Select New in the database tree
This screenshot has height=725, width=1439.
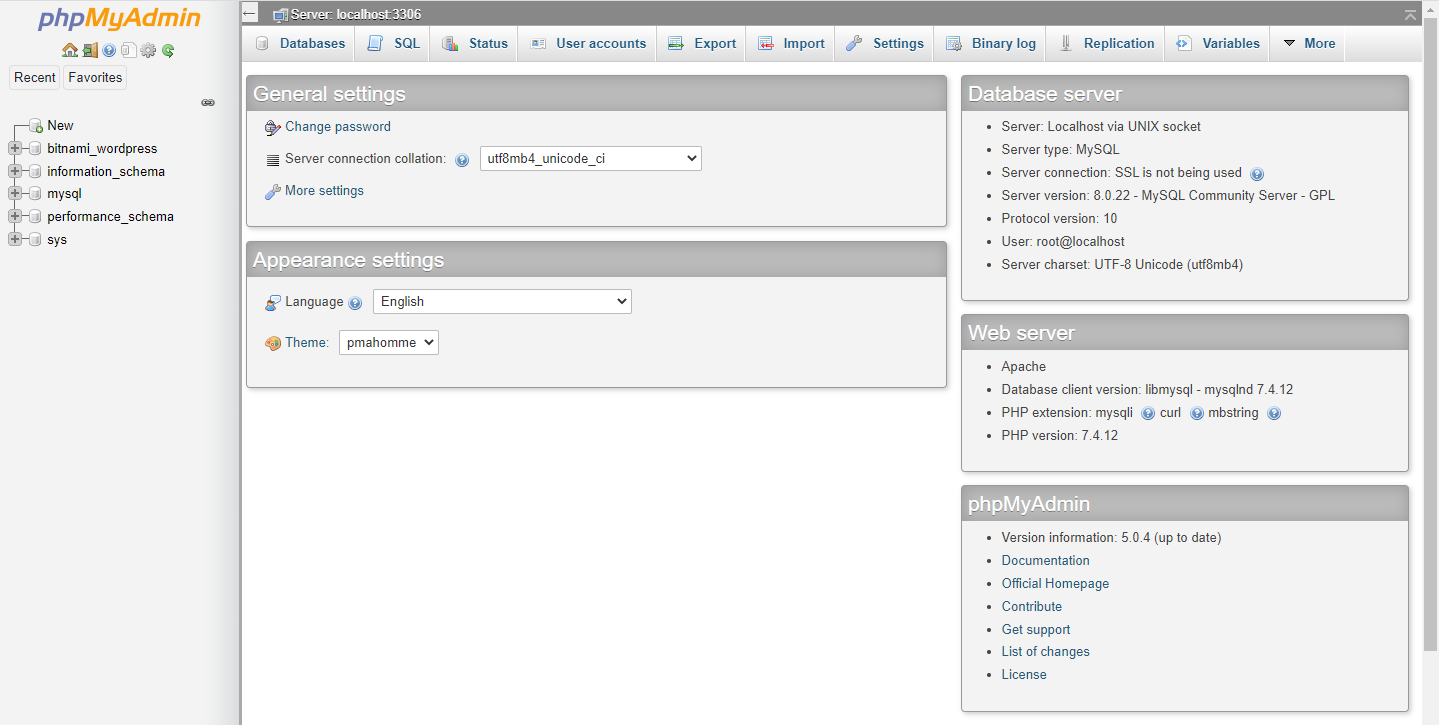tap(60, 126)
